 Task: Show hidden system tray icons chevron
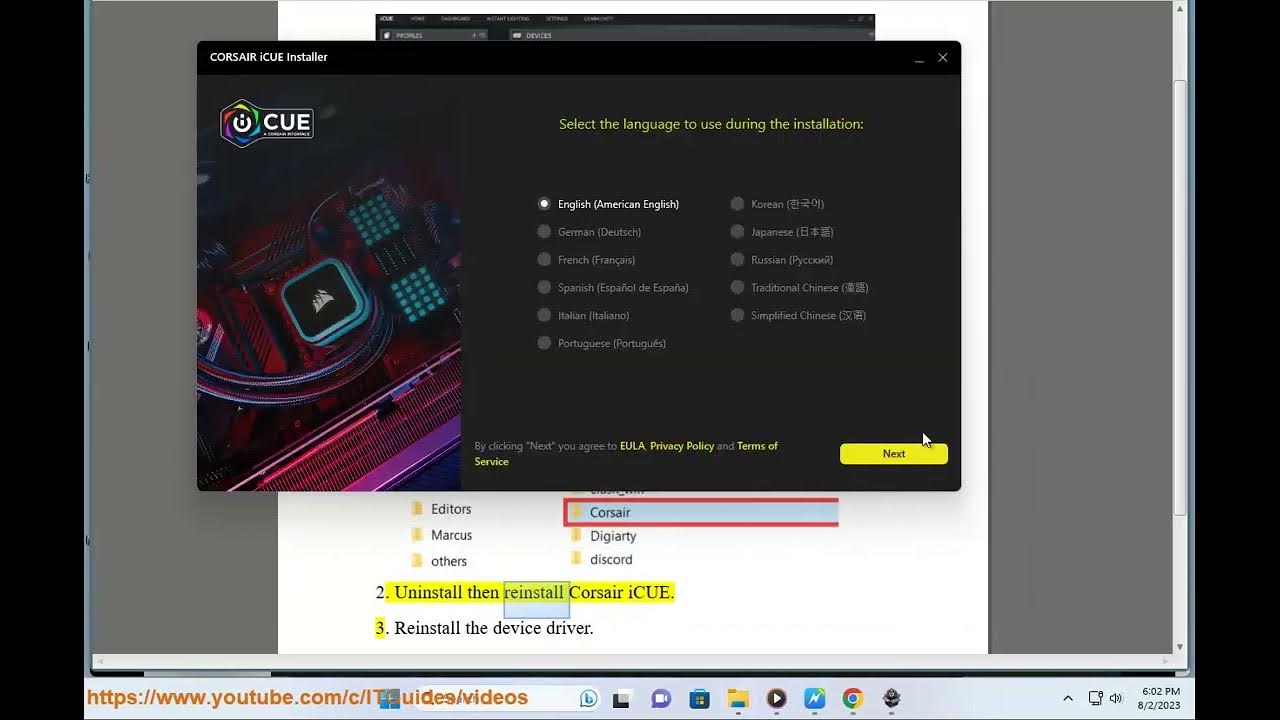1068,698
